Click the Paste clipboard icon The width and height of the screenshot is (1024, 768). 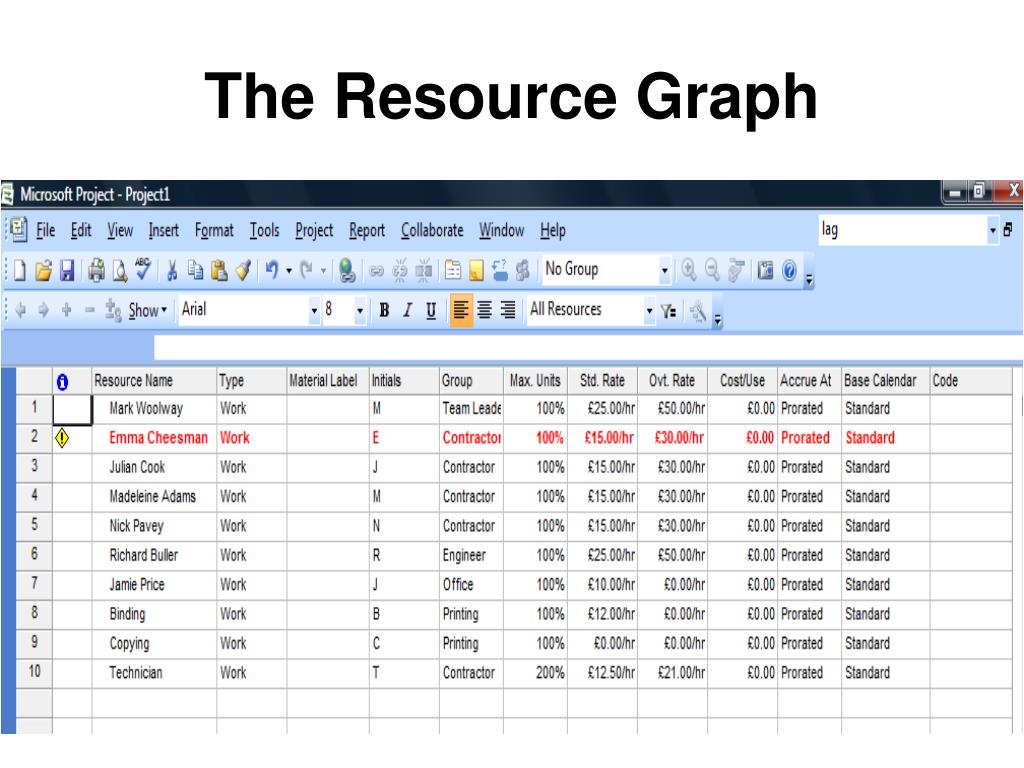(219, 270)
